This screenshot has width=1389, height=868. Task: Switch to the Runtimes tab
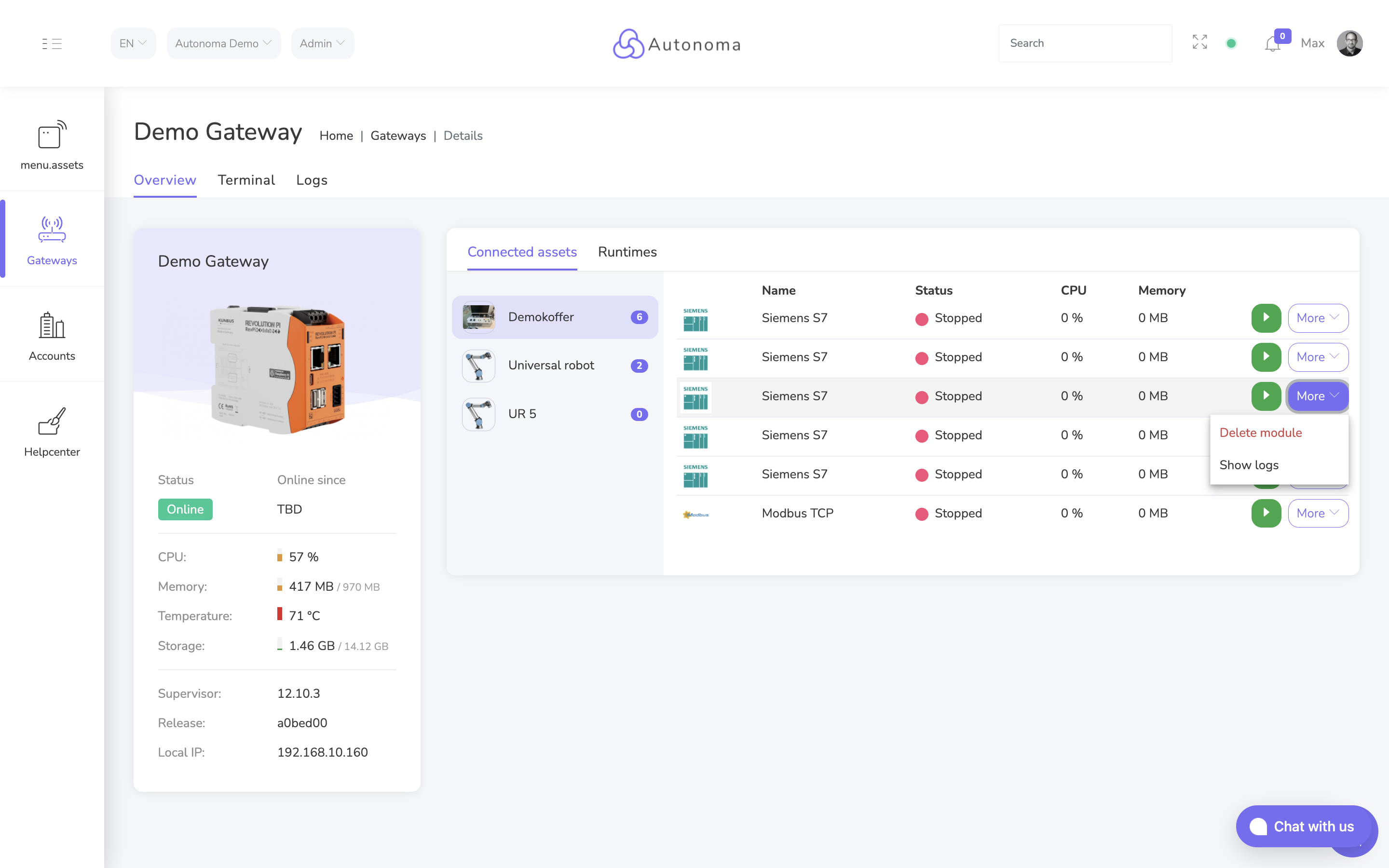point(627,252)
